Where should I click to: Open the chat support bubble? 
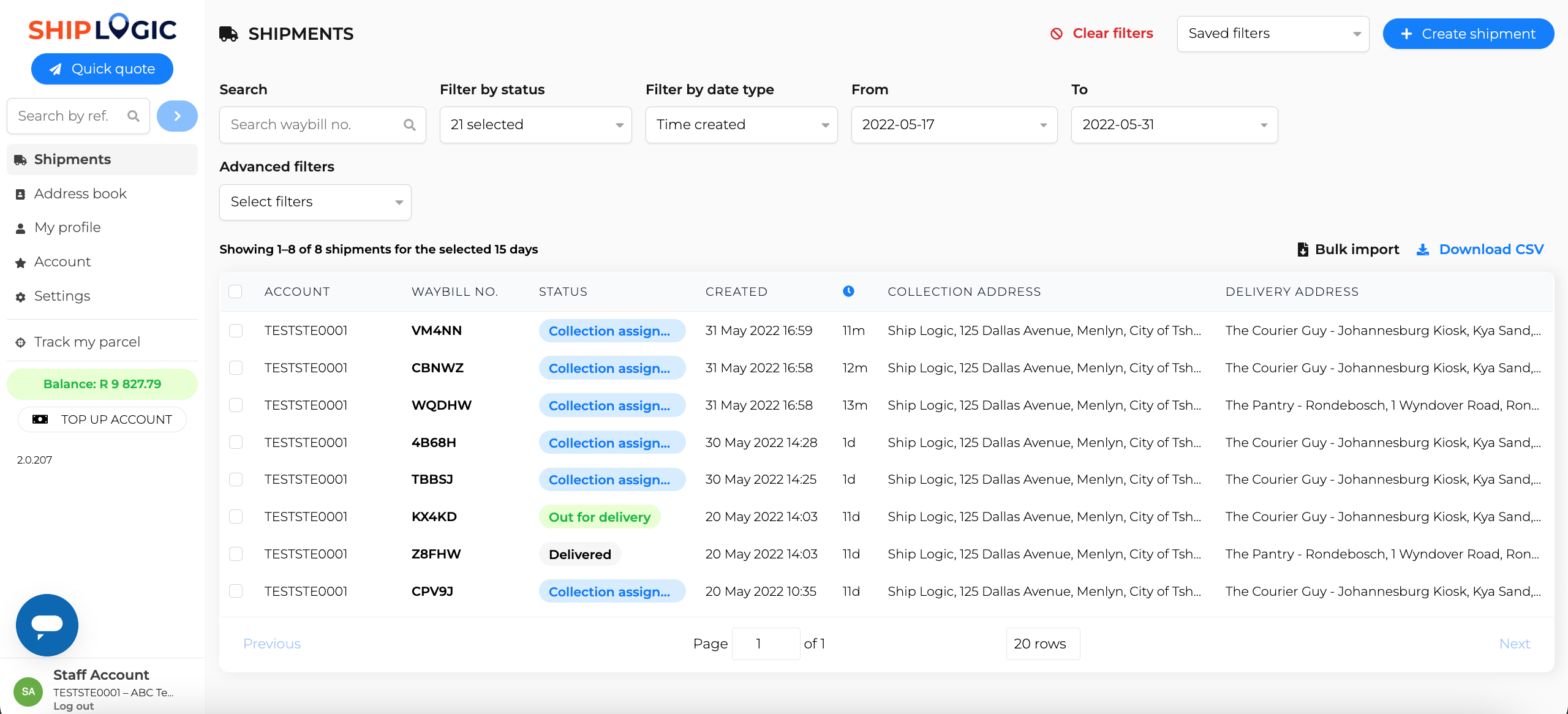(x=47, y=625)
